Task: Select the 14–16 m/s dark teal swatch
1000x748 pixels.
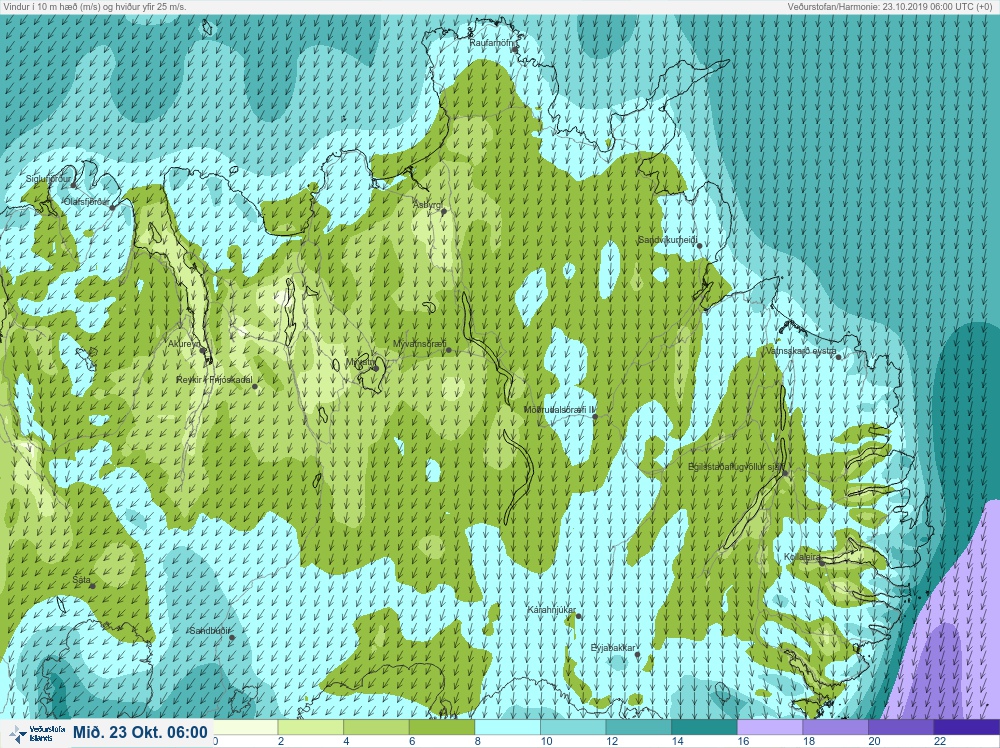Action: [x=705, y=727]
